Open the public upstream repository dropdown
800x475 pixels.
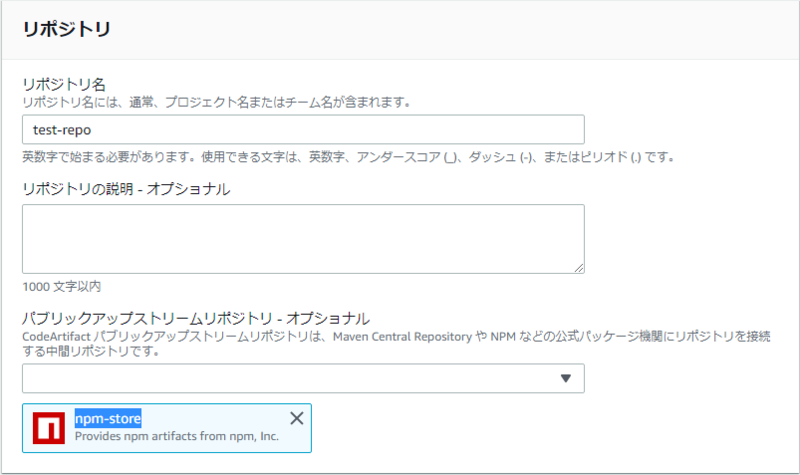click(303, 378)
